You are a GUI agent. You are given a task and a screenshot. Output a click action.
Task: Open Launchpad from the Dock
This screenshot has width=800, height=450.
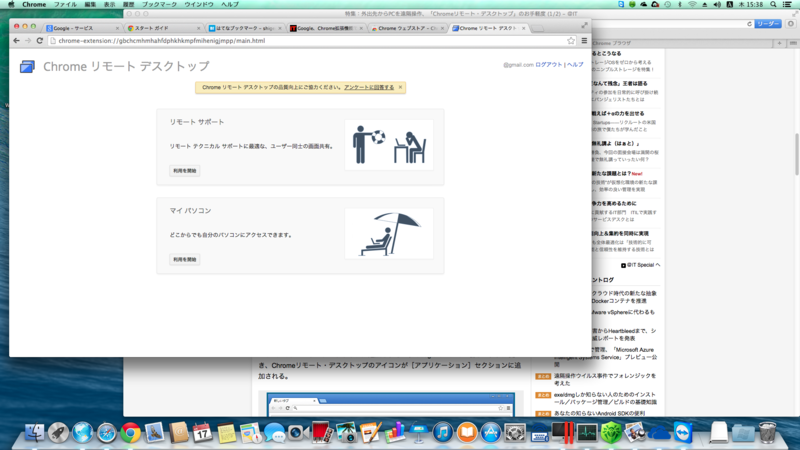click(x=58, y=433)
